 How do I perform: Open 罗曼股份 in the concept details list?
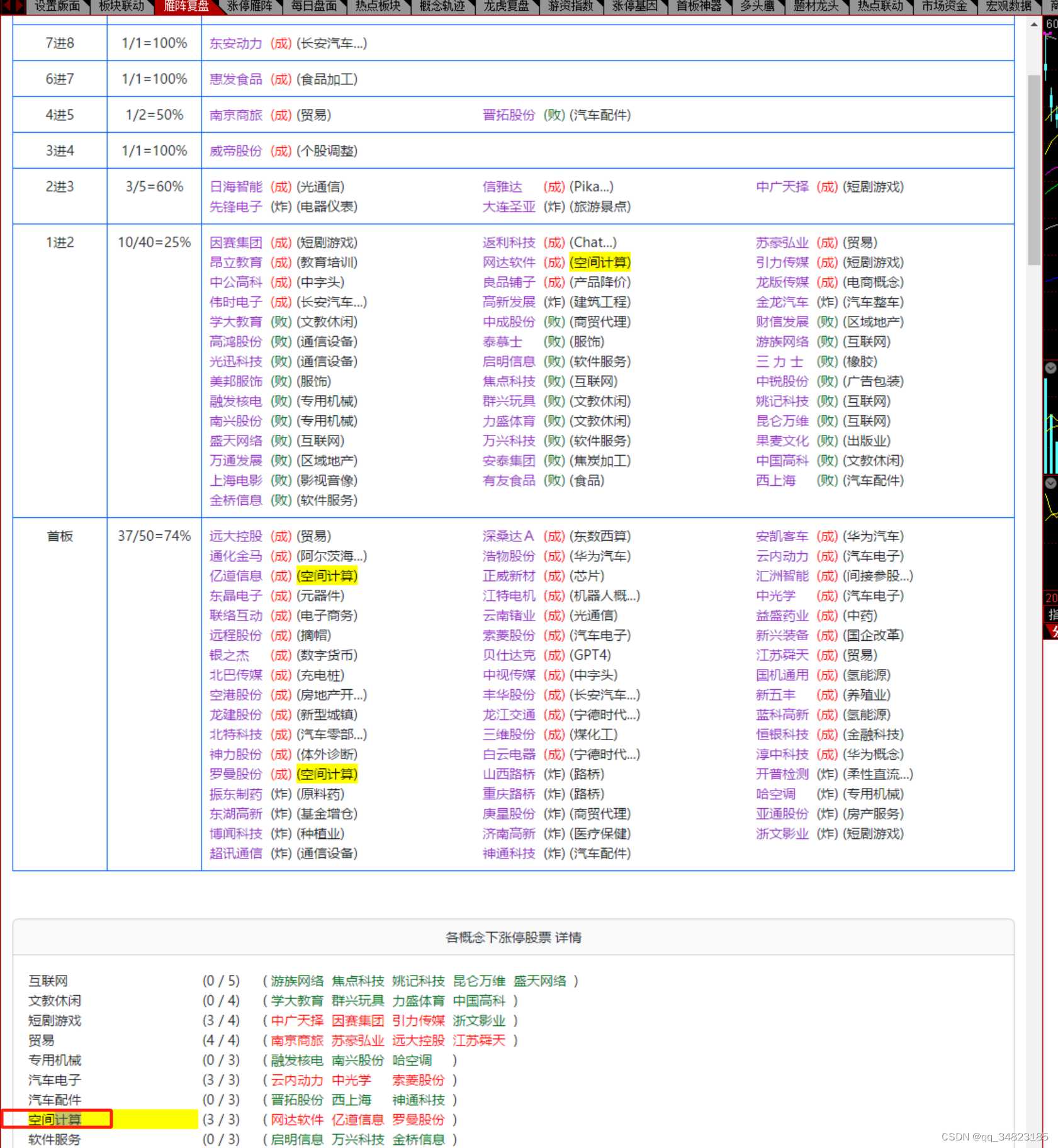coord(419,1120)
